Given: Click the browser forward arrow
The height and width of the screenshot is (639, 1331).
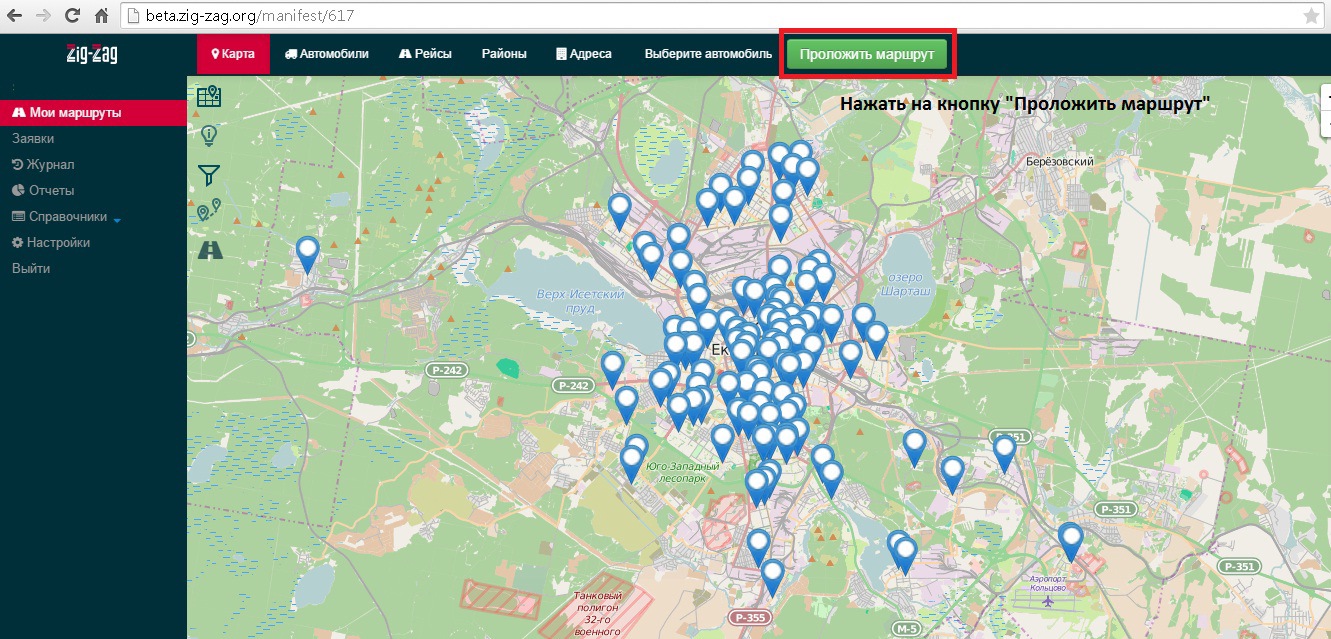Looking at the screenshot, I should (x=43, y=16).
